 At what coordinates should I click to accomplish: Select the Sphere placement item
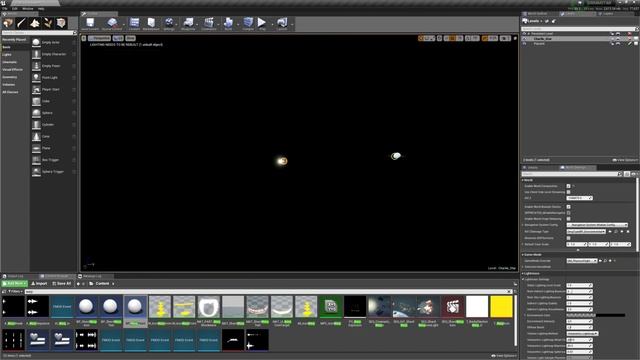pyautogui.click(x=53, y=113)
